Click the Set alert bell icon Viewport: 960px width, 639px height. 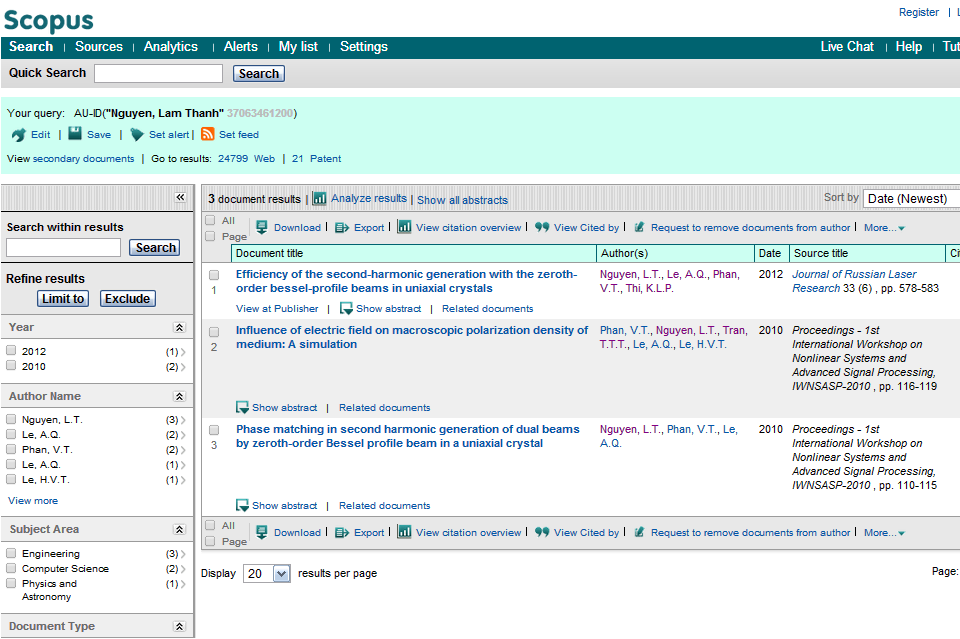pyautogui.click(x=137, y=135)
